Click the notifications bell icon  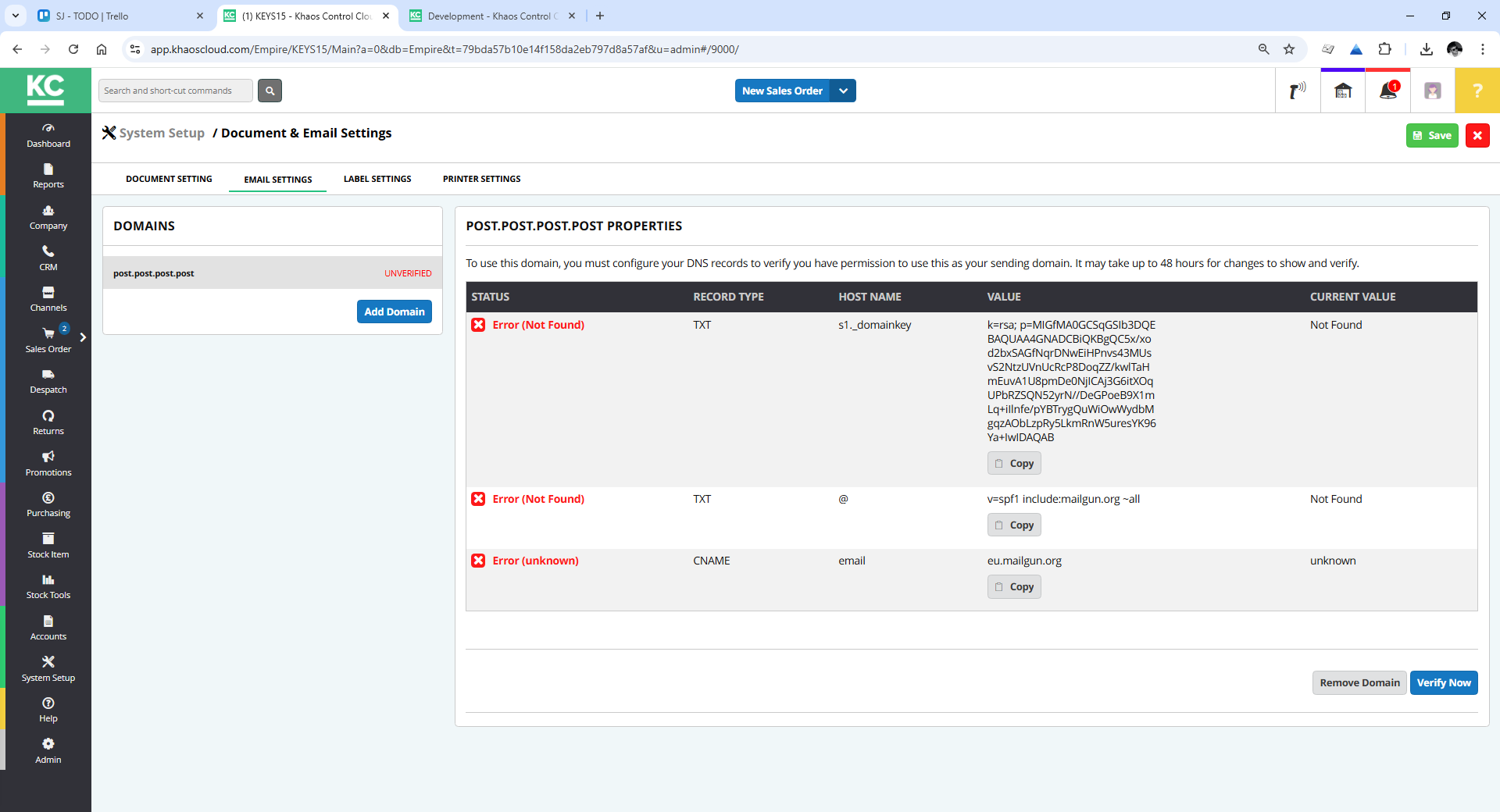(1387, 91)
